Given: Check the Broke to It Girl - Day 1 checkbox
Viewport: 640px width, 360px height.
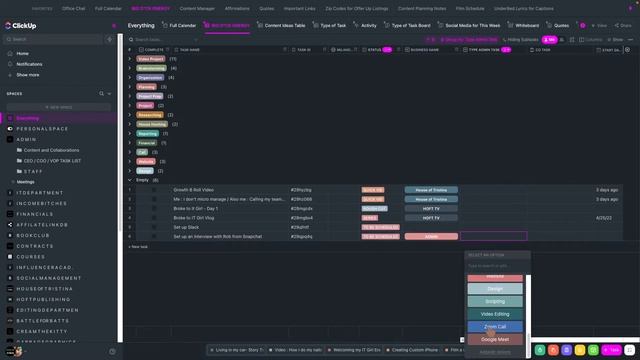Looking at the screenshot, I should [x=154, y=209].
